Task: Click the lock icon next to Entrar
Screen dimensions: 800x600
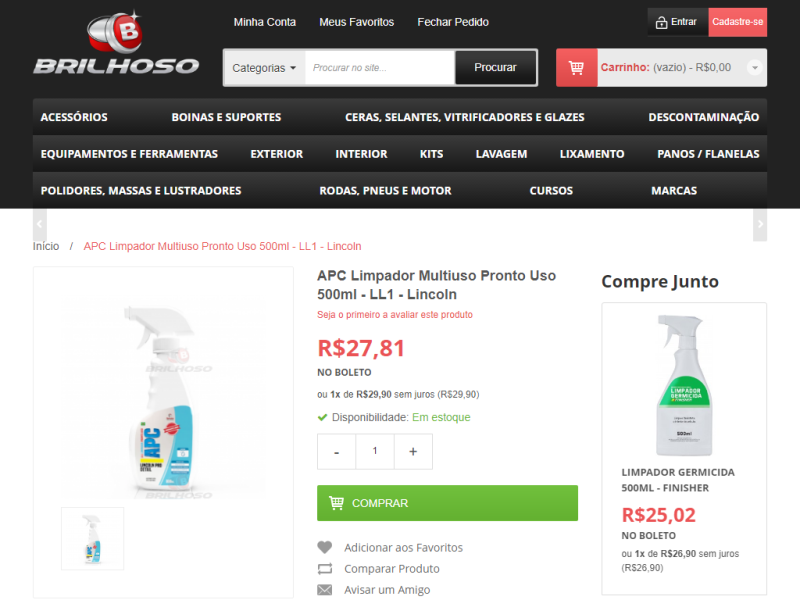Action: (661, 22)
